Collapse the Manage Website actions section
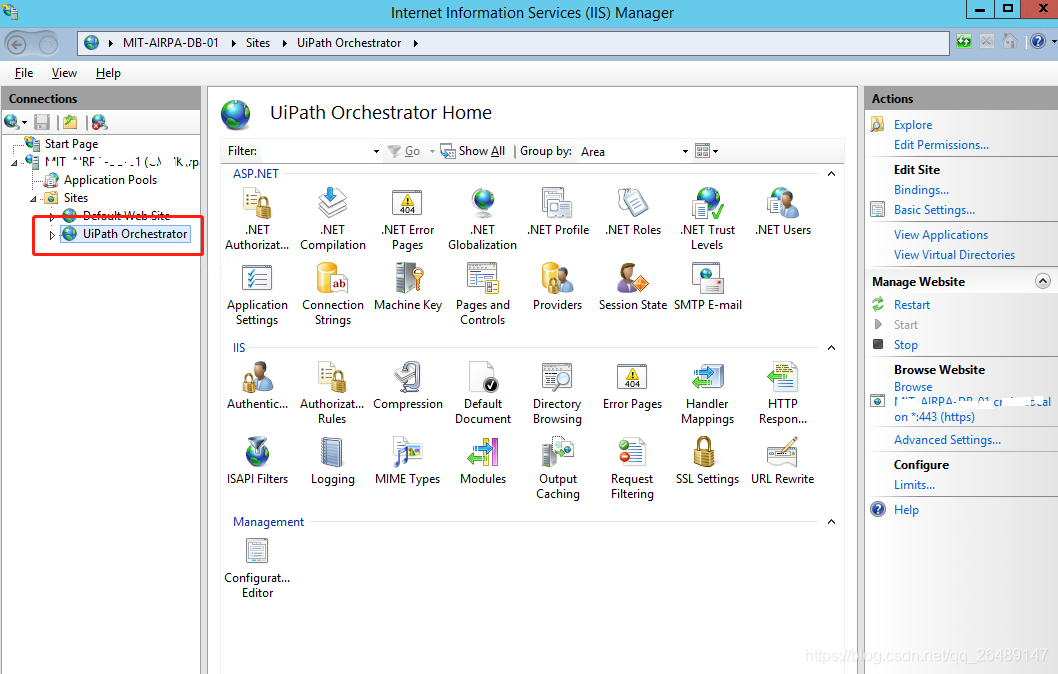Image resolution: width=1058 pixels, height=674 pixels. point(1042,281)
